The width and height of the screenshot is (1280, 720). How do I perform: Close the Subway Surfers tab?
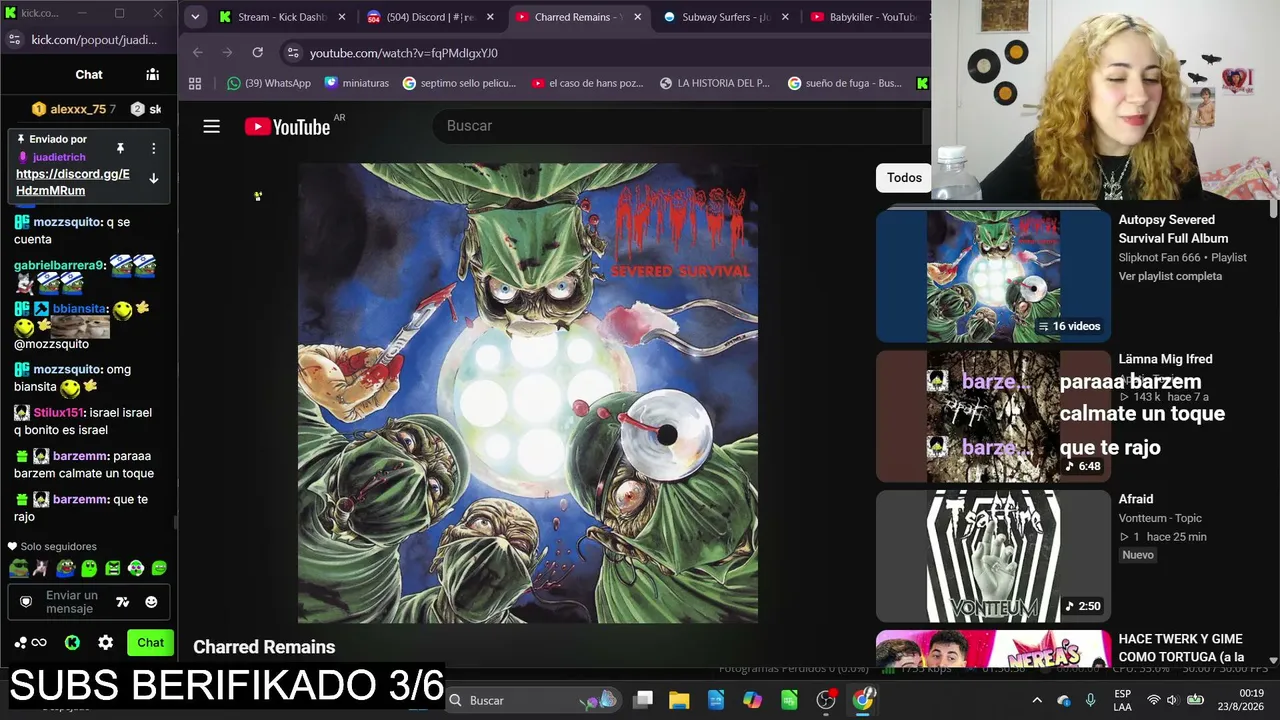pos(785,17)
